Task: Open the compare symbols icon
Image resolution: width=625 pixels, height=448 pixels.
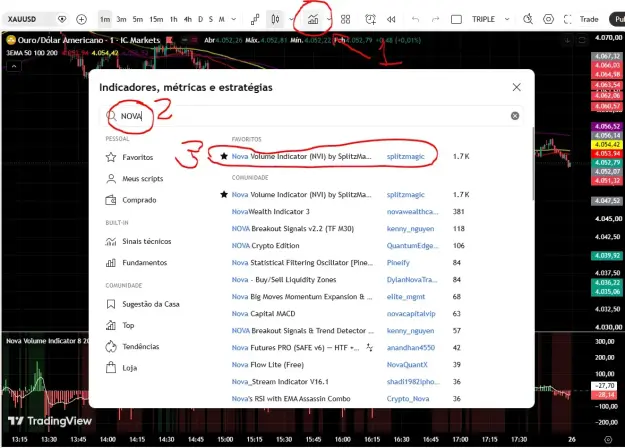Action: 255,19
